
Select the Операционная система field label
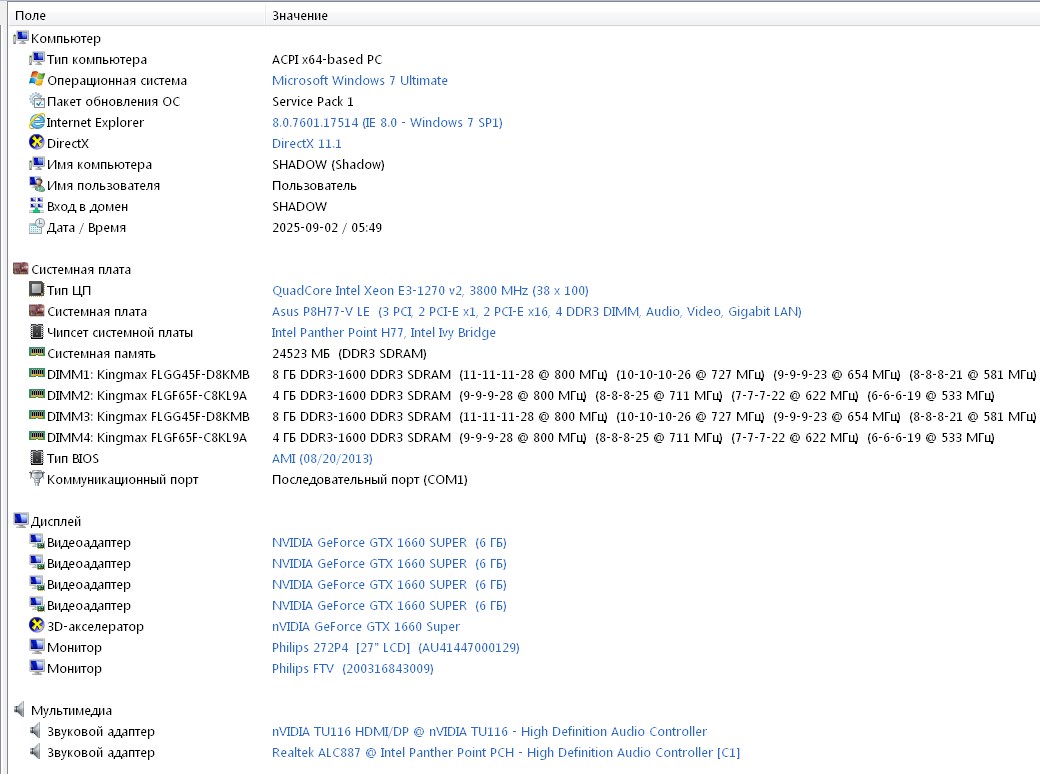117,80
